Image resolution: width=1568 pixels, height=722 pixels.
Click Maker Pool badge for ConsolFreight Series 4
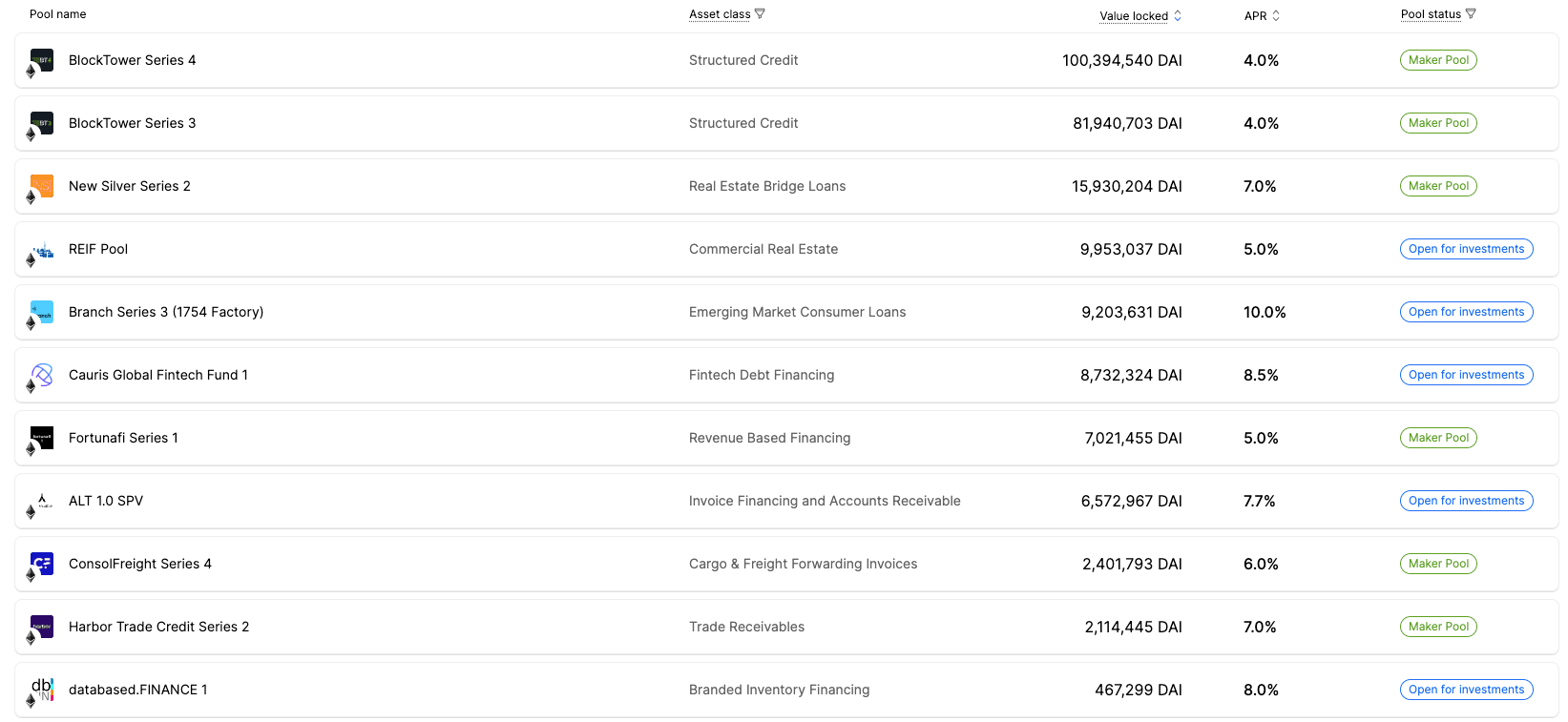pyautogui.click(x=1438, y=564)
